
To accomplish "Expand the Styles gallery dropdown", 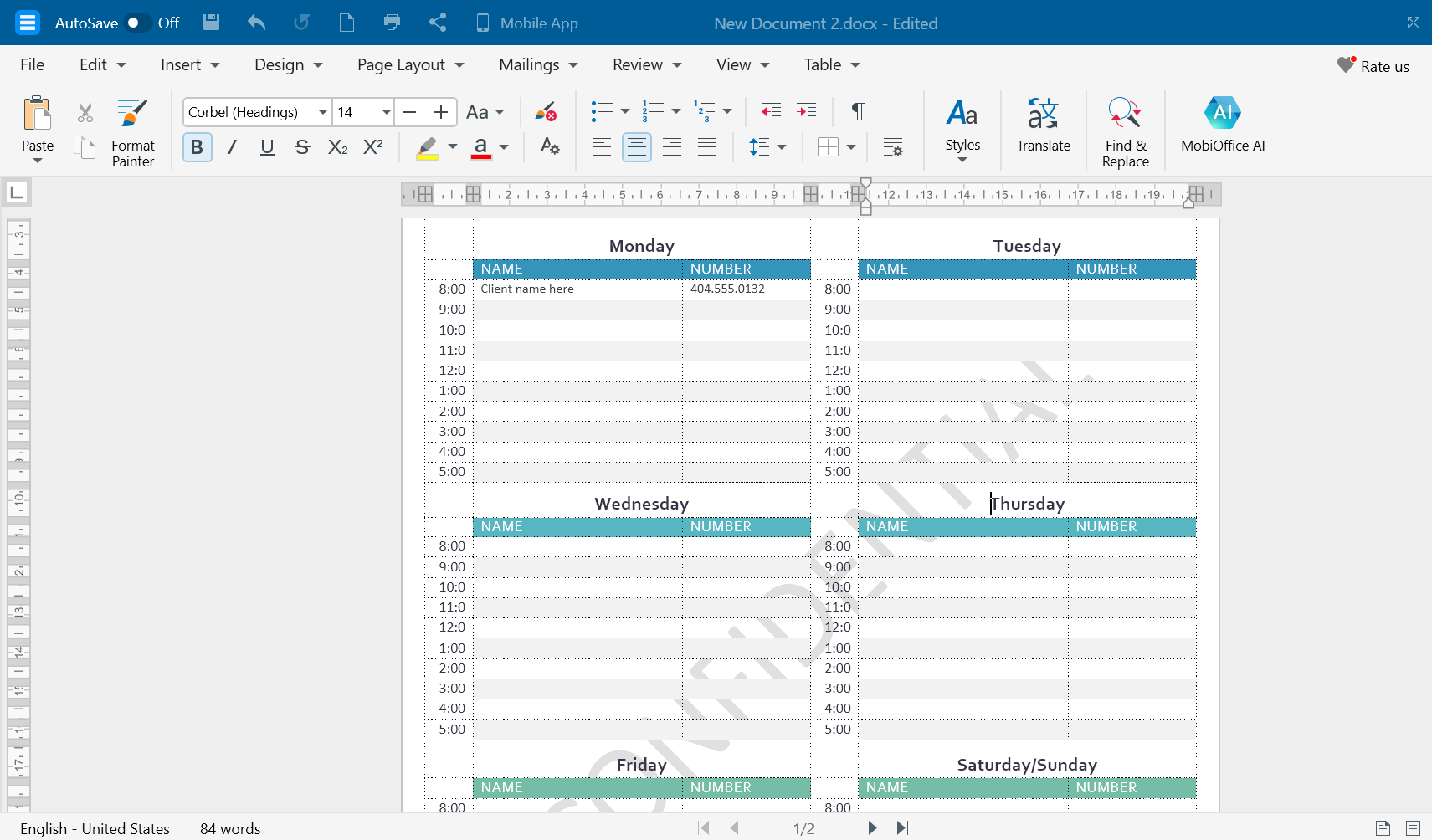I will coord(962,159).
